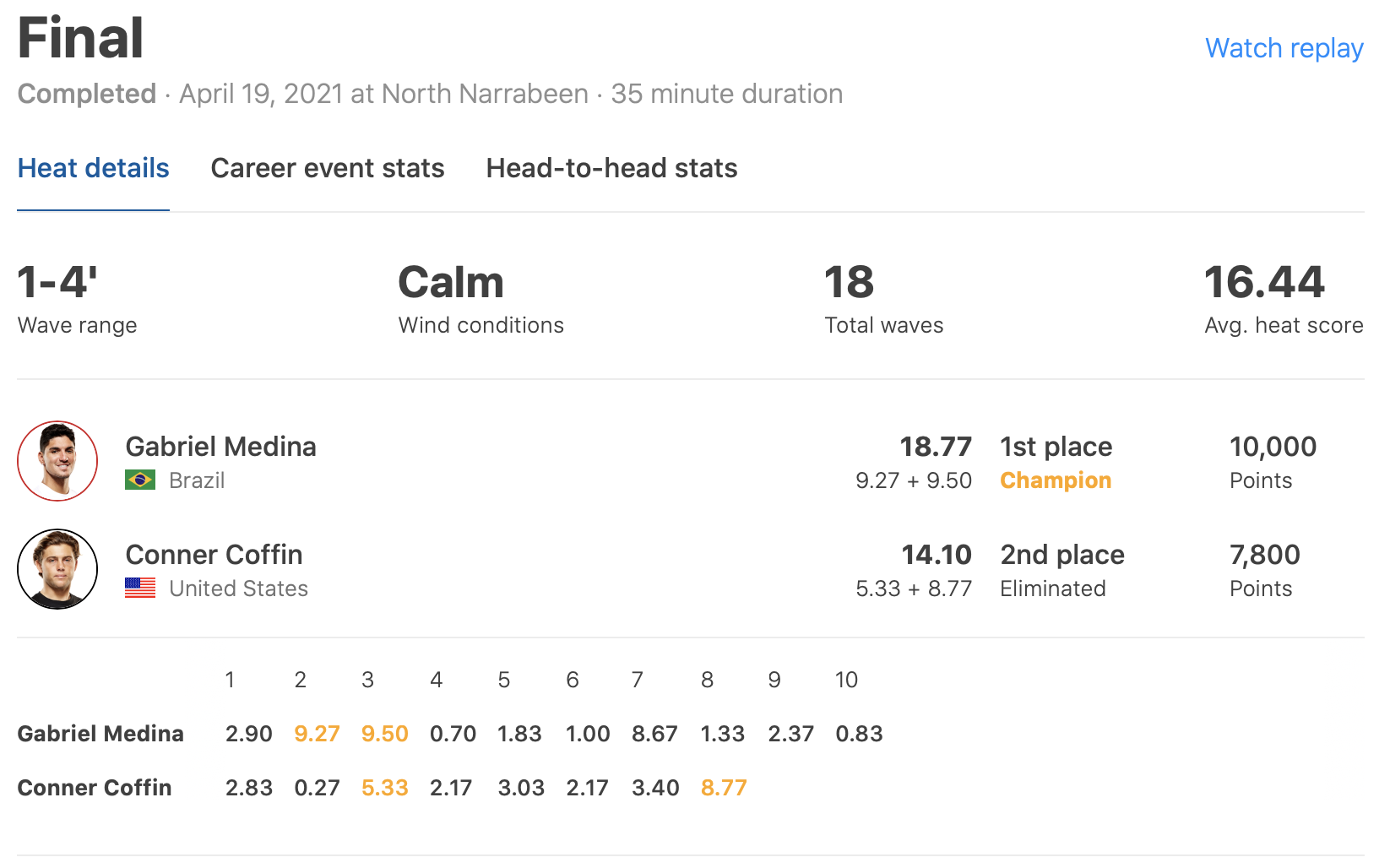The image size is (1390, 868).
Task: Click Coffin's highlighted 8.77 wave score
Action: (x=724, y=788)
